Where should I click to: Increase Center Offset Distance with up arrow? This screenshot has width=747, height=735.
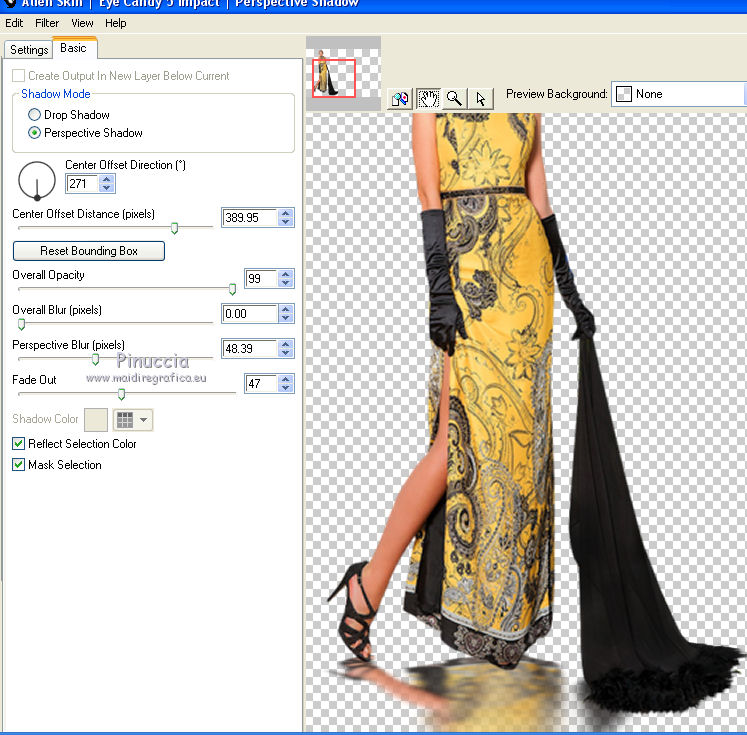pos(286,213)
